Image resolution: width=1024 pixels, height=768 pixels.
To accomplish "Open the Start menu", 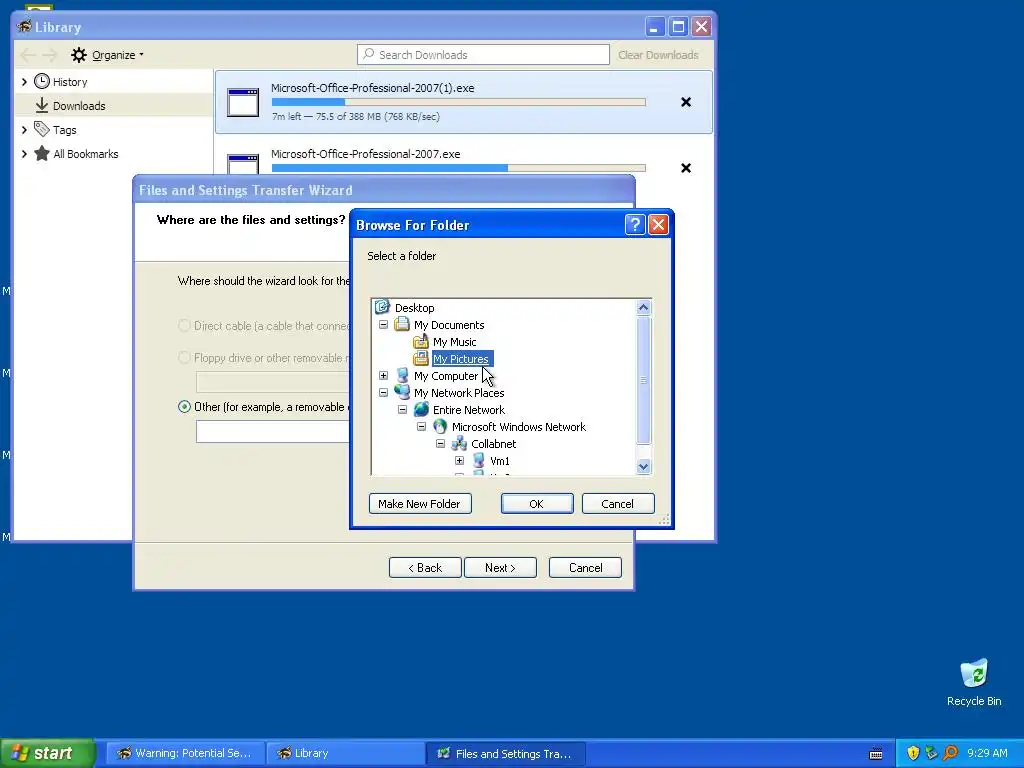I will click(47, 753).
